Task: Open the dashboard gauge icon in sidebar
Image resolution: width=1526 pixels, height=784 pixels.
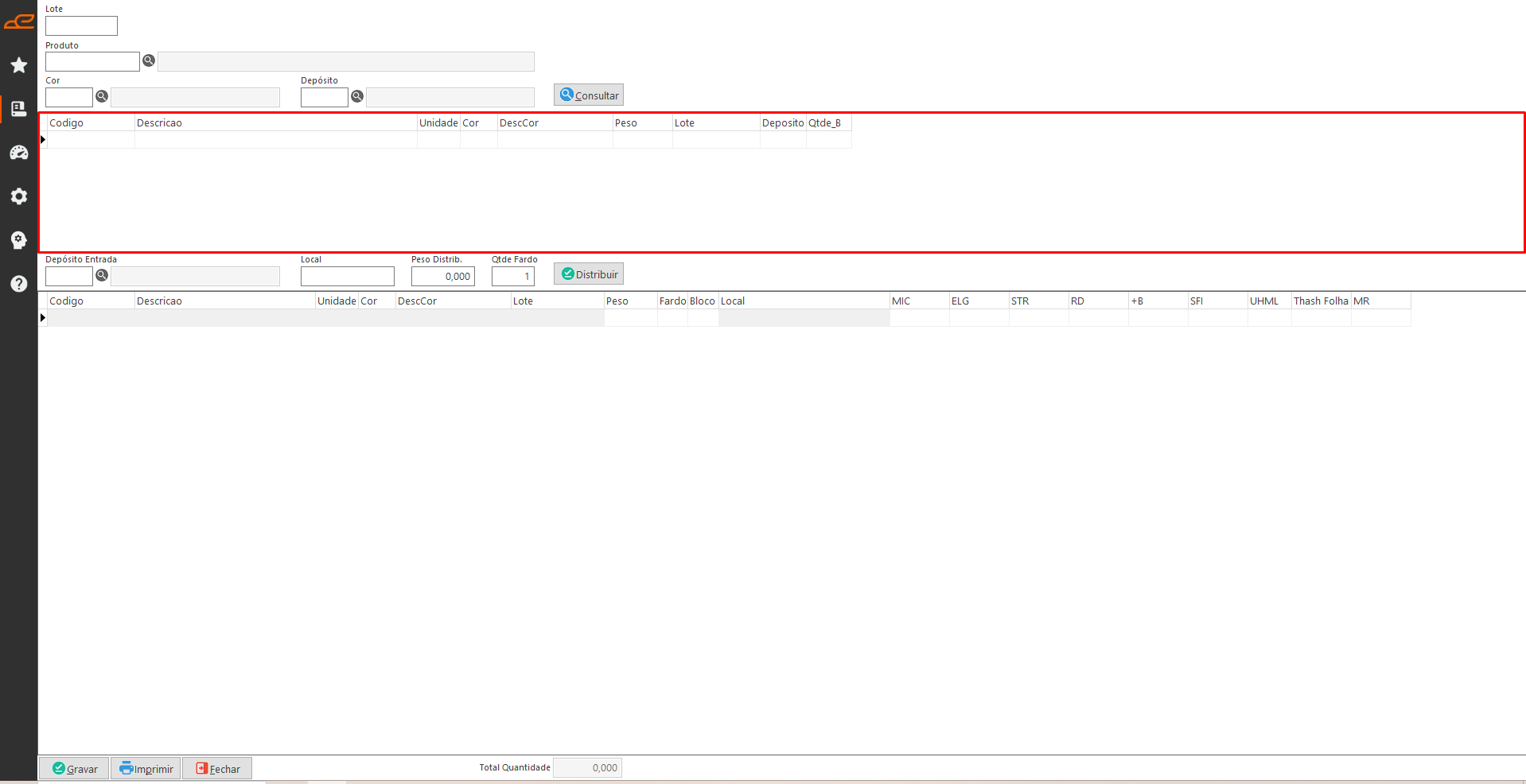Action: point(19,153)
